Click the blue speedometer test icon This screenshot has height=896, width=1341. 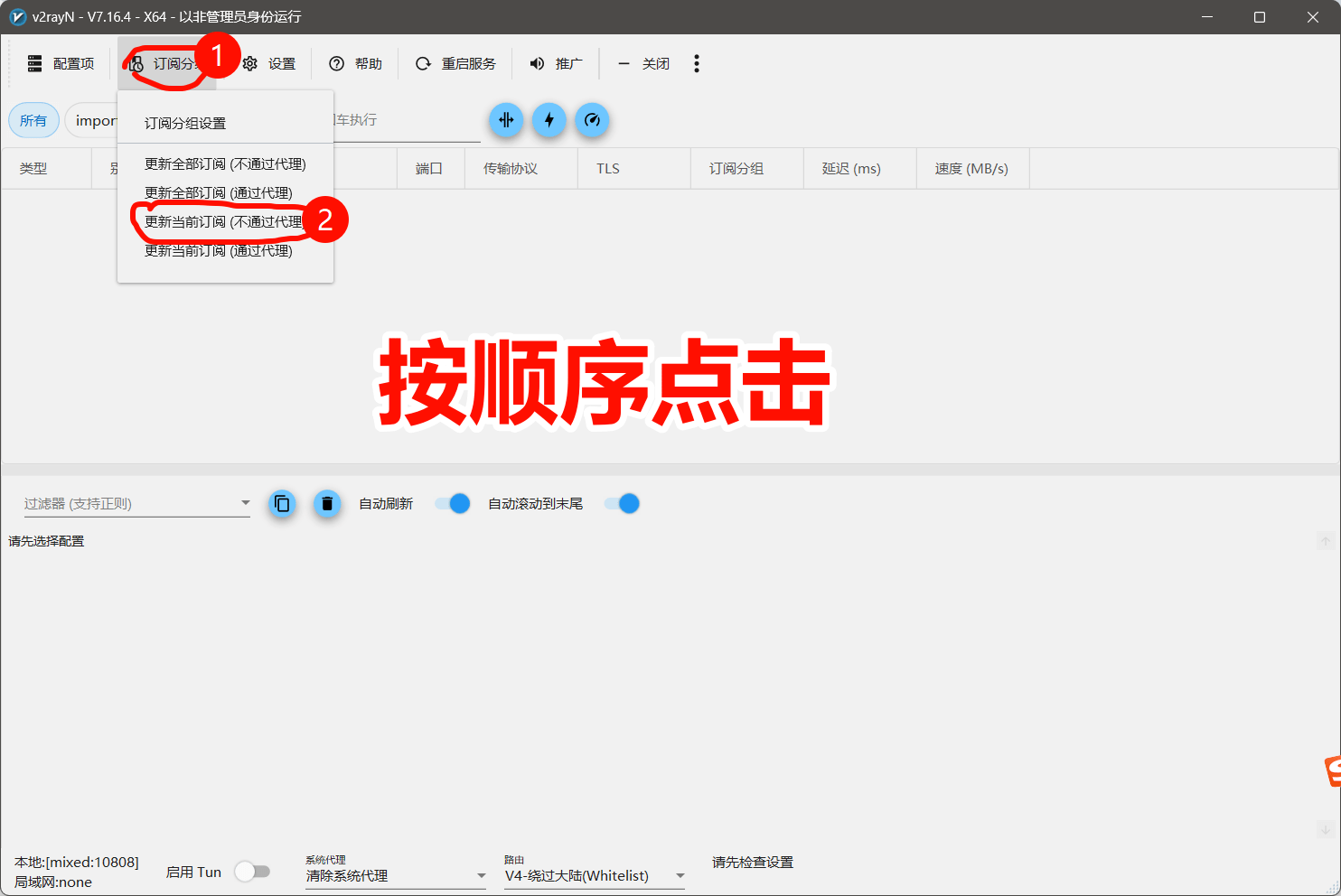[x=593, y=119]
